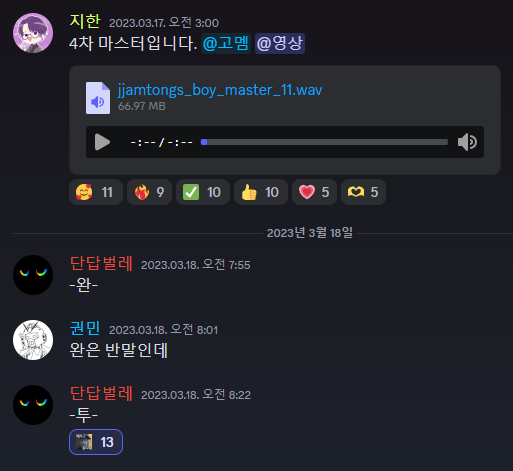Click 단답벌레's avatar on -투- message
The image size is (513, 471).
(x=33, y=405)
